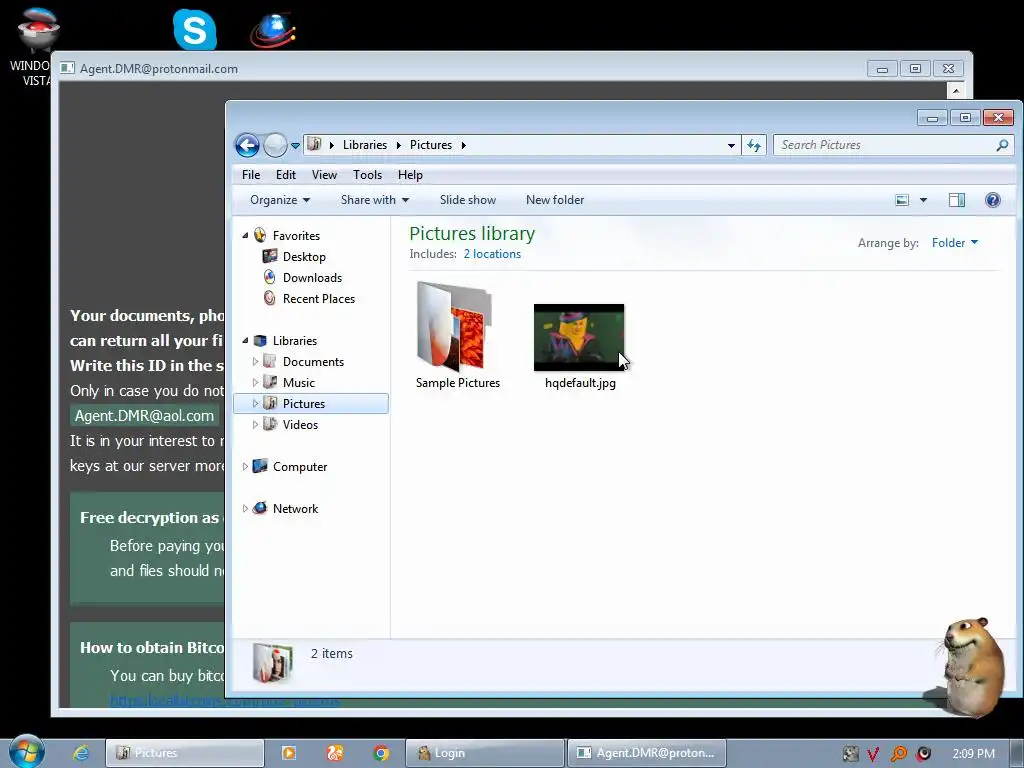Open the Windows Start button

pyautogui.click(x=27, y=752)
